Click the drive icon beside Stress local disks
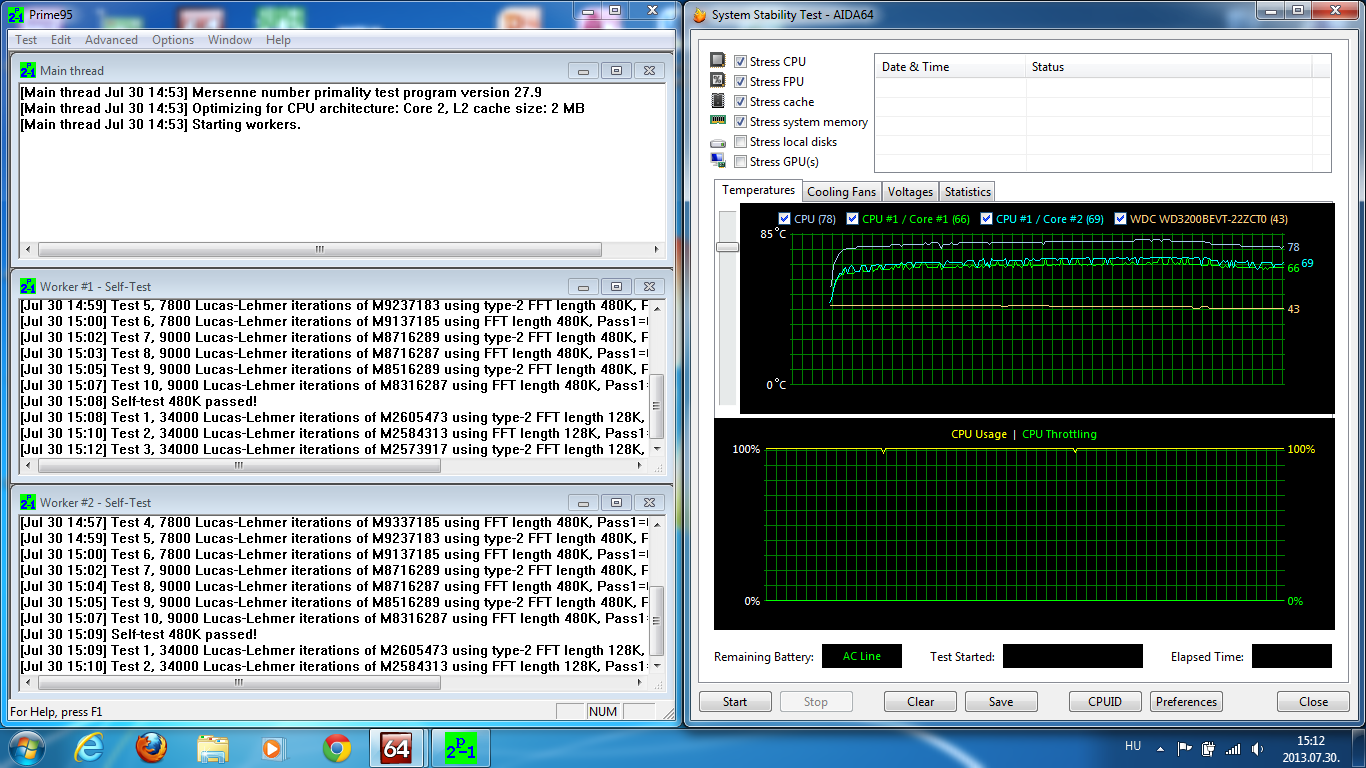The width and height of the screenshot is (1366, 768). [717, 143]
